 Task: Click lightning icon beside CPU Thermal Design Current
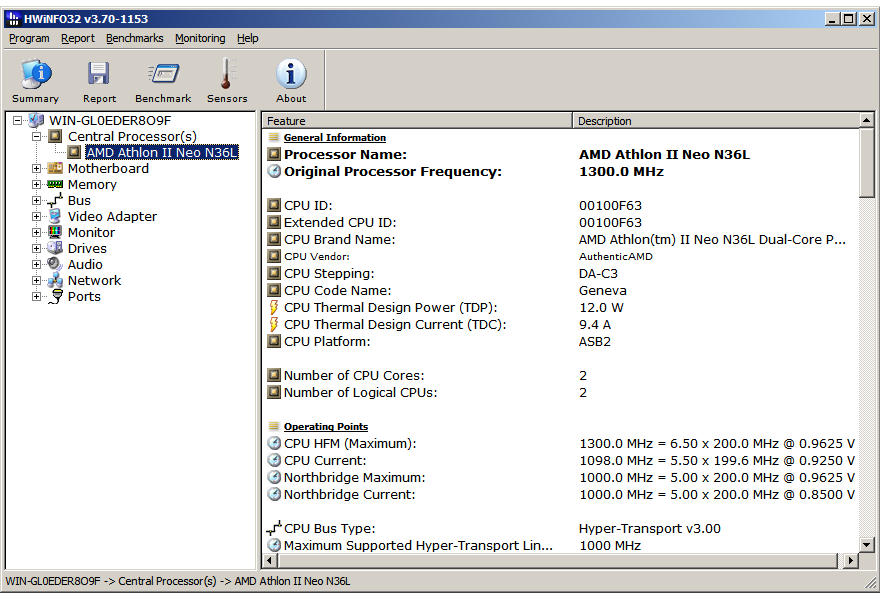[274, 324]
